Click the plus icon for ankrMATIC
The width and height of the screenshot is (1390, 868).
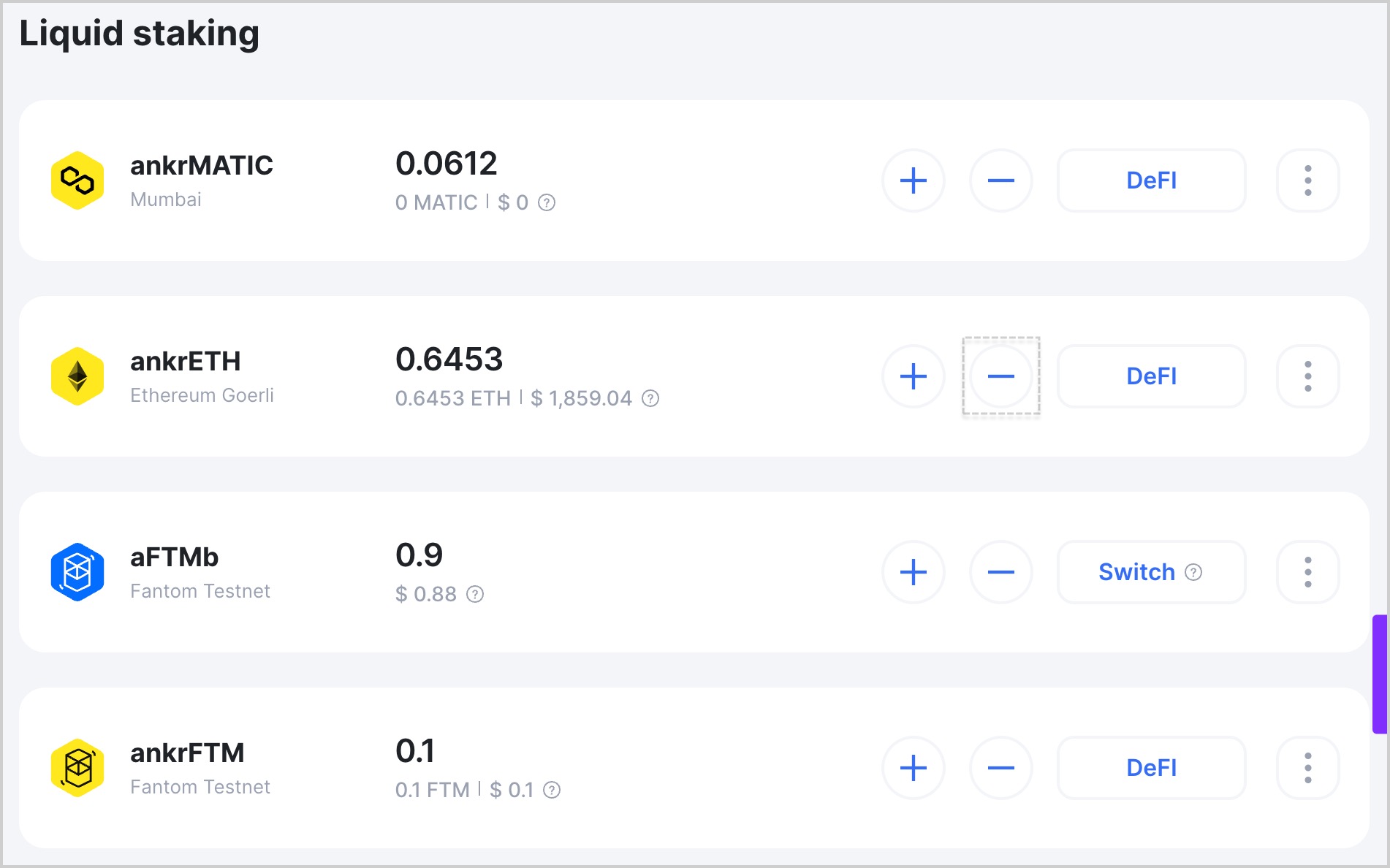(x=913, y=180)
